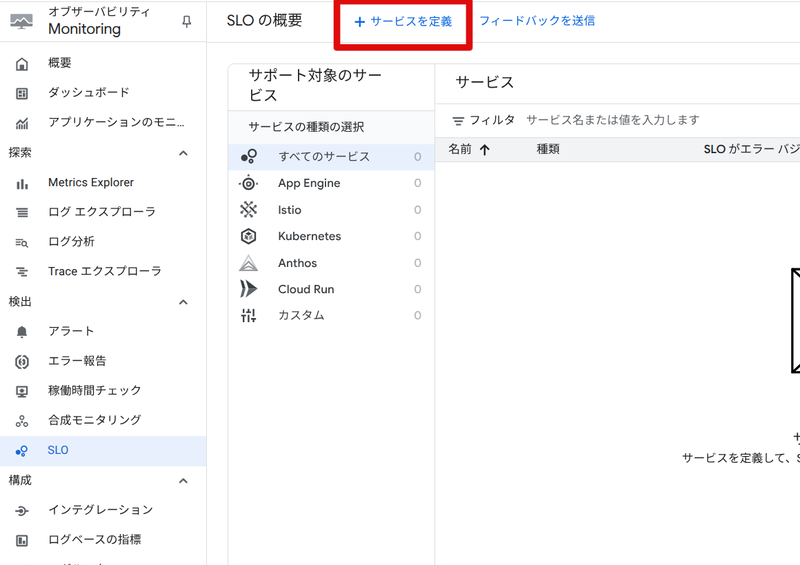Click the エラー報告 icon

click(x=22, y=362)
